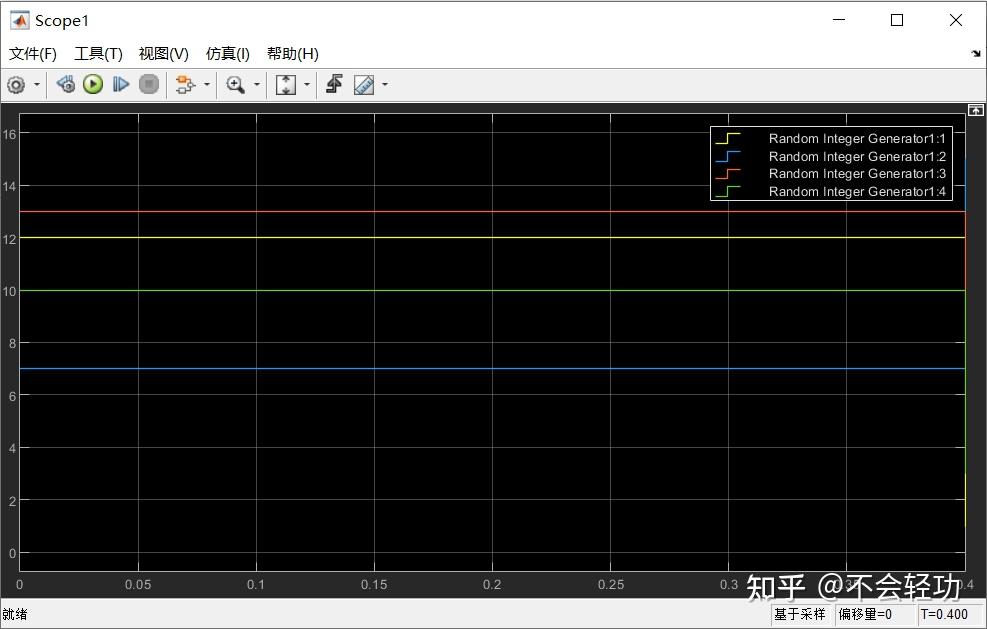987x629 pixels.
Task: Click the 基于采样 status bar field
Action: pos(801,614)
